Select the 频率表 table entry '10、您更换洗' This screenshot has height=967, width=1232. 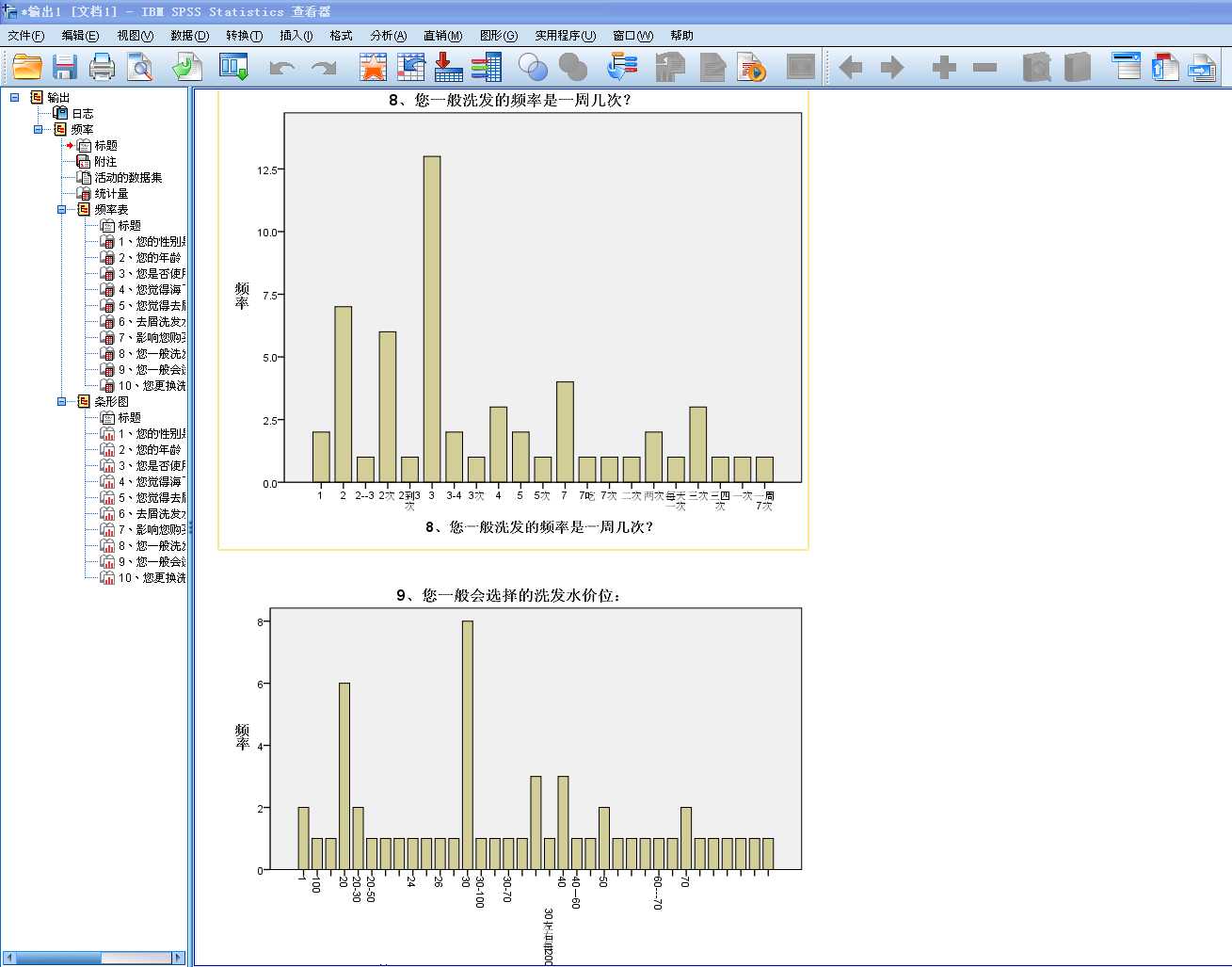click(152, 385)
